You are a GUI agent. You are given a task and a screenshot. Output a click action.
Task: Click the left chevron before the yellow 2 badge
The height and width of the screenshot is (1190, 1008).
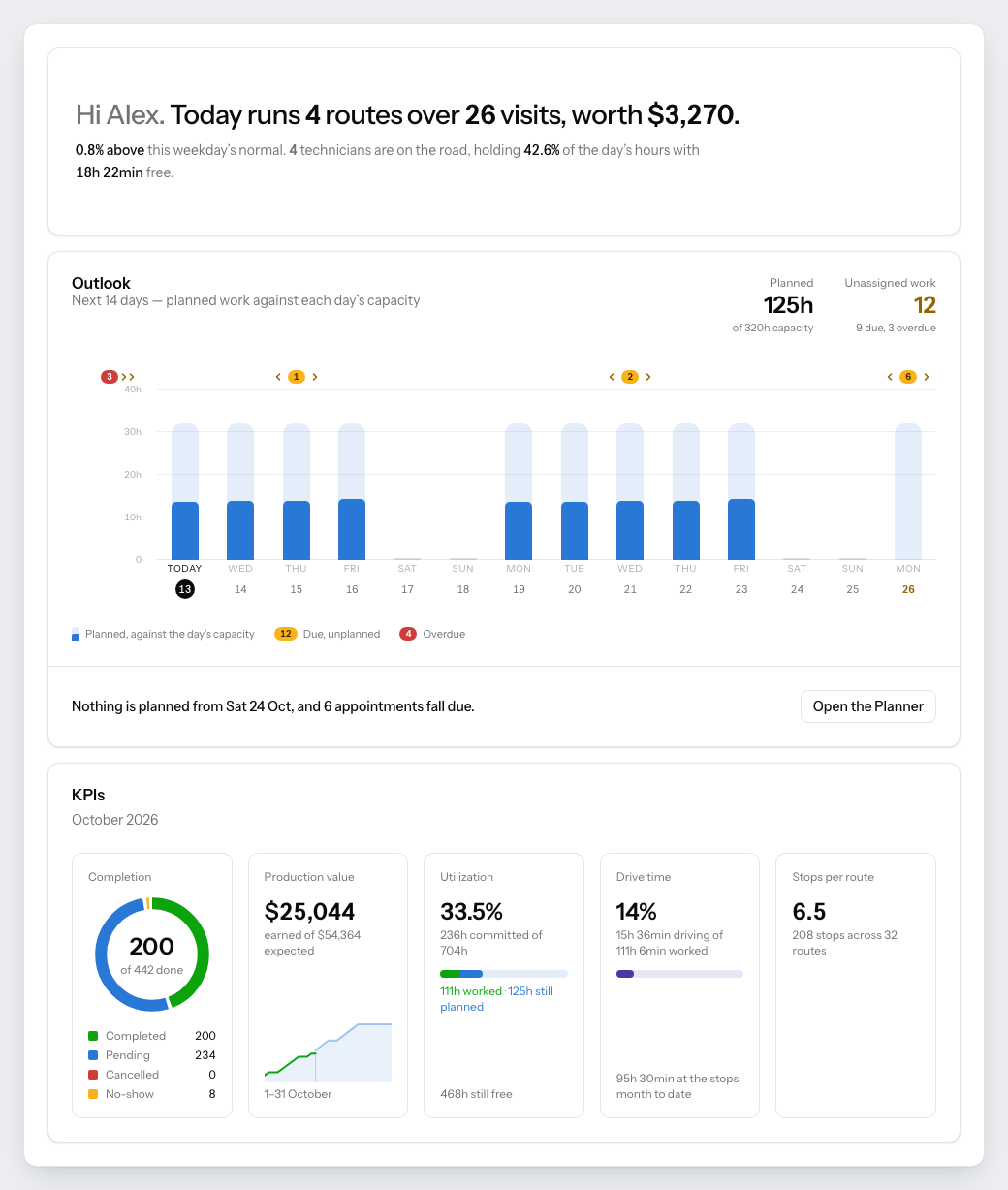tap(612, 377)
